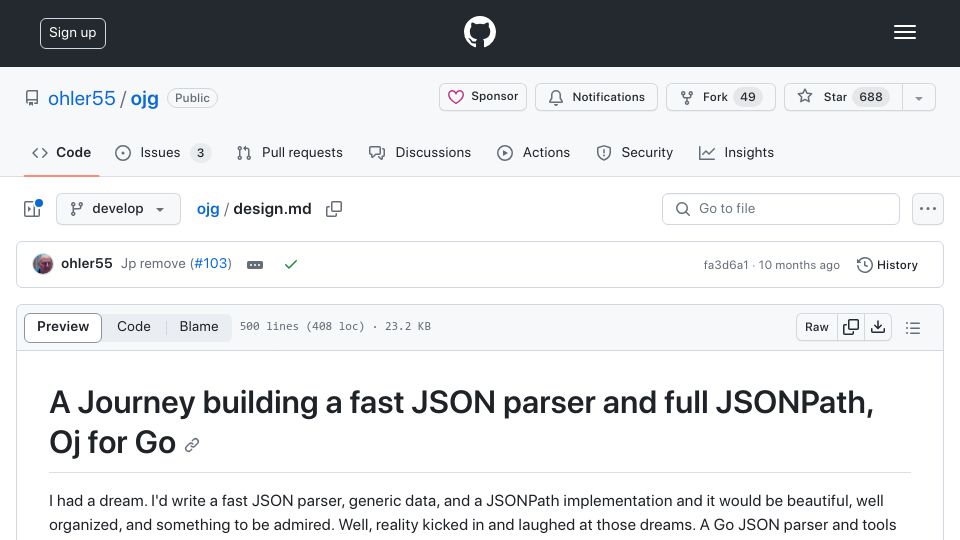The height and width of the screenshot is (540, 960).
Task: Open the develop branch selector
Action: click(118, 209)
